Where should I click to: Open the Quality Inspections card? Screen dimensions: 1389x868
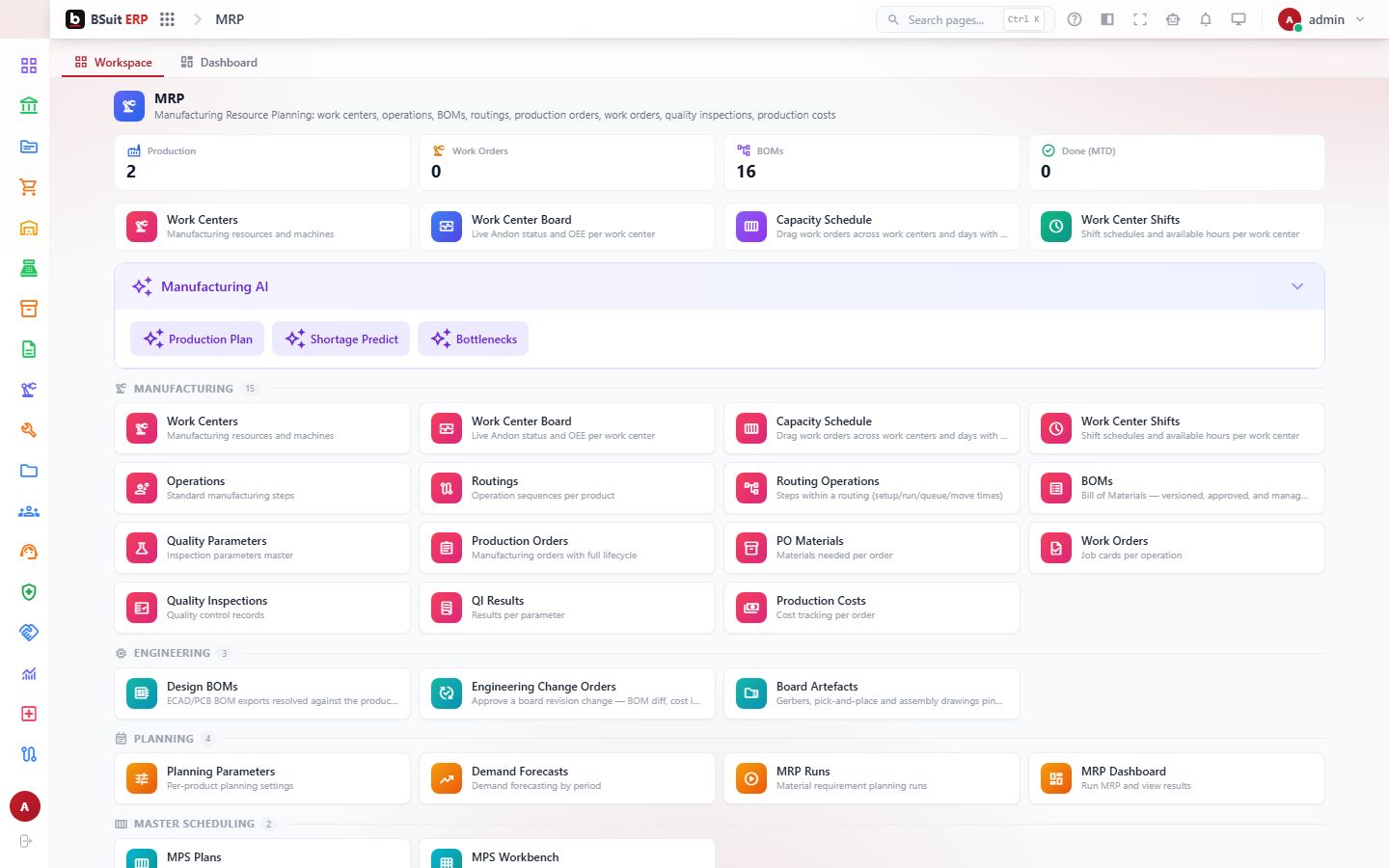pyautogui.click(x=262, y=608)
